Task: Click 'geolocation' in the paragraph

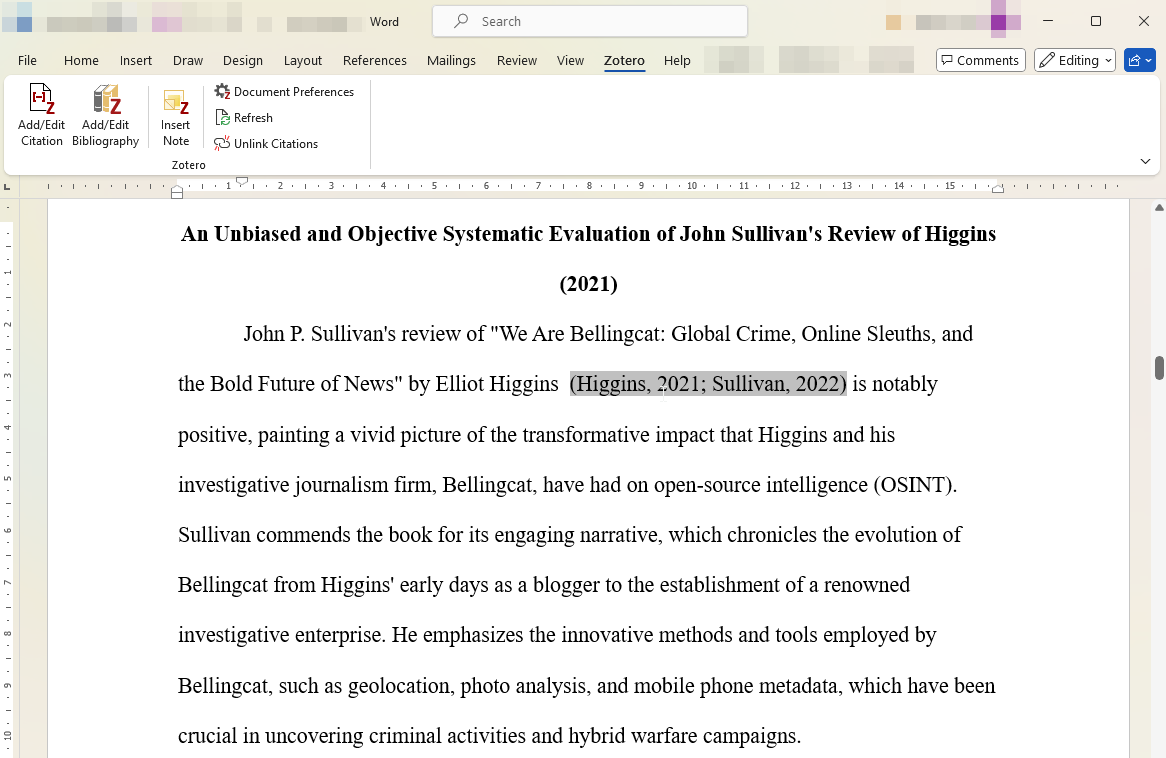Action: coord(400,686)
